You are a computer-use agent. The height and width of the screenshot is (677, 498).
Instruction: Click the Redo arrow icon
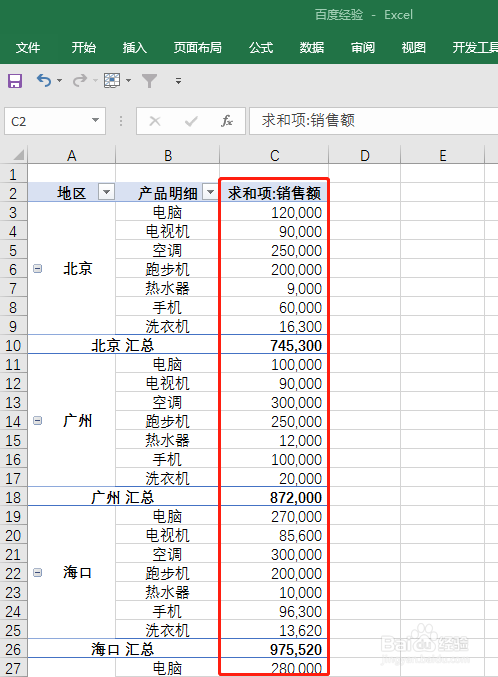[79, 80]
